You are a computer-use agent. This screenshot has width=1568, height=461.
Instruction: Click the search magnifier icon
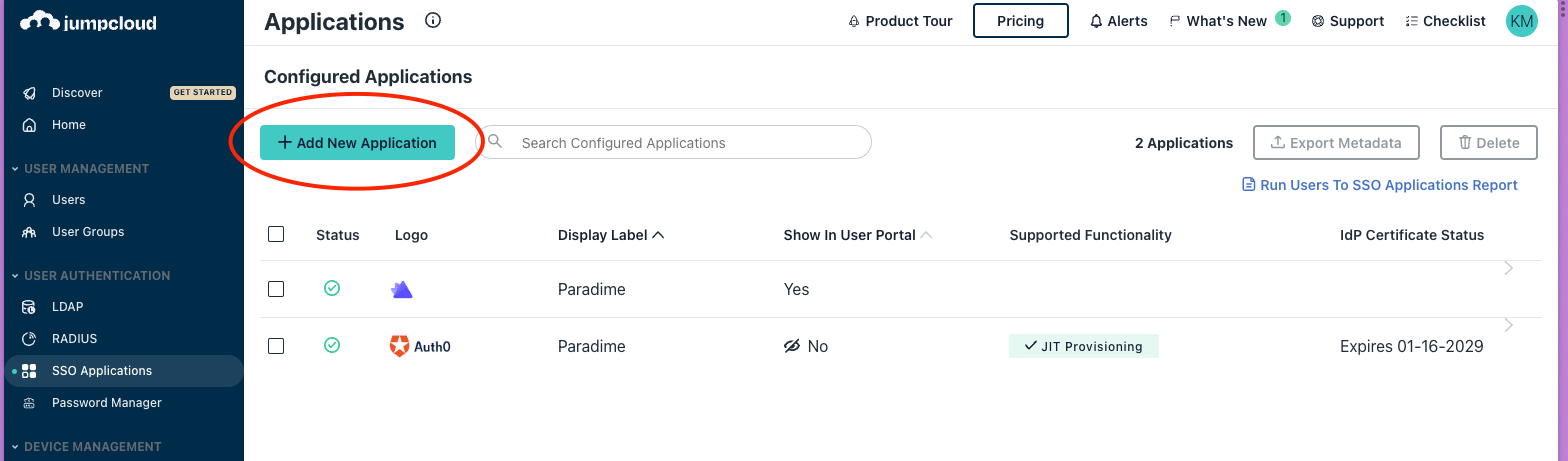point(494,142)
